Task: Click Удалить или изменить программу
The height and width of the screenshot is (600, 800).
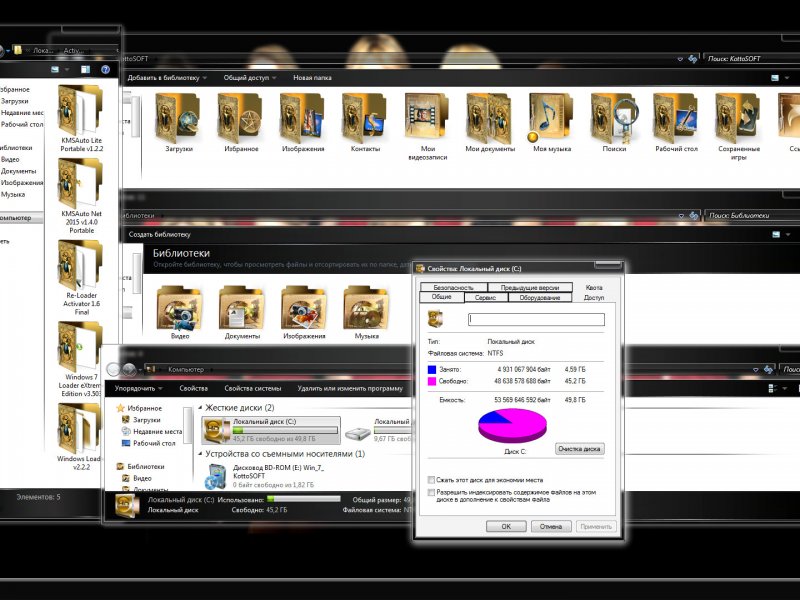Action: pyautogui.click(x=350, y=388)
